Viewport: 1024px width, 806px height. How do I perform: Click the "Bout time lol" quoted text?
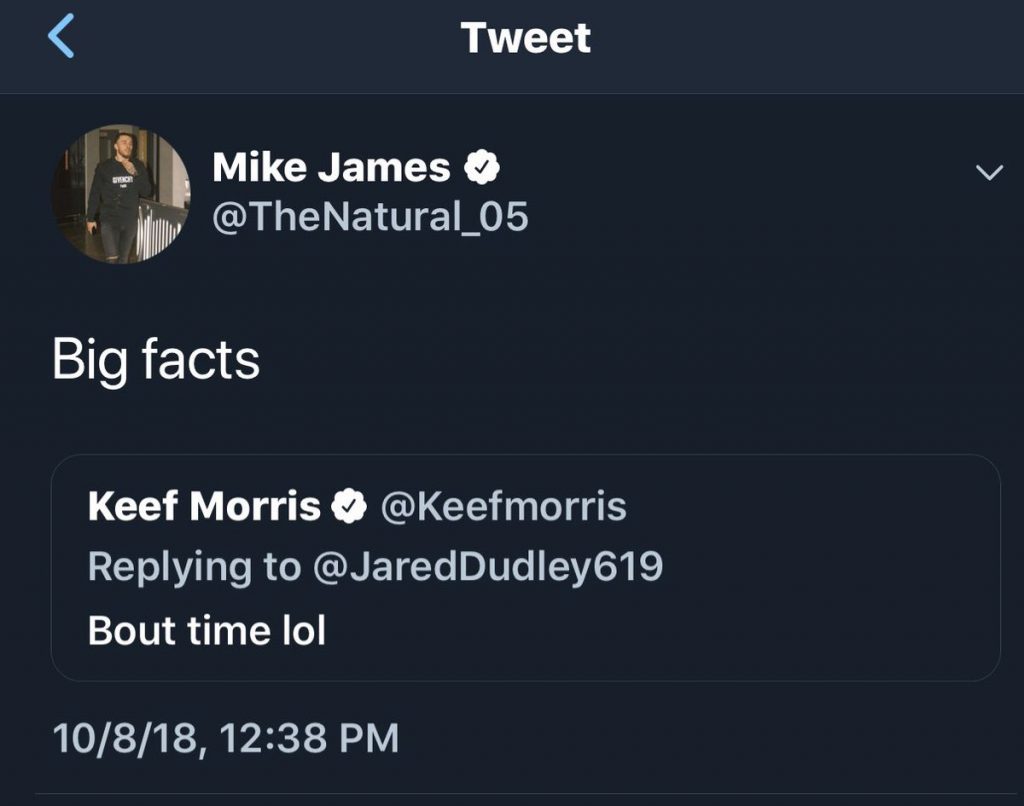(207, 630)
